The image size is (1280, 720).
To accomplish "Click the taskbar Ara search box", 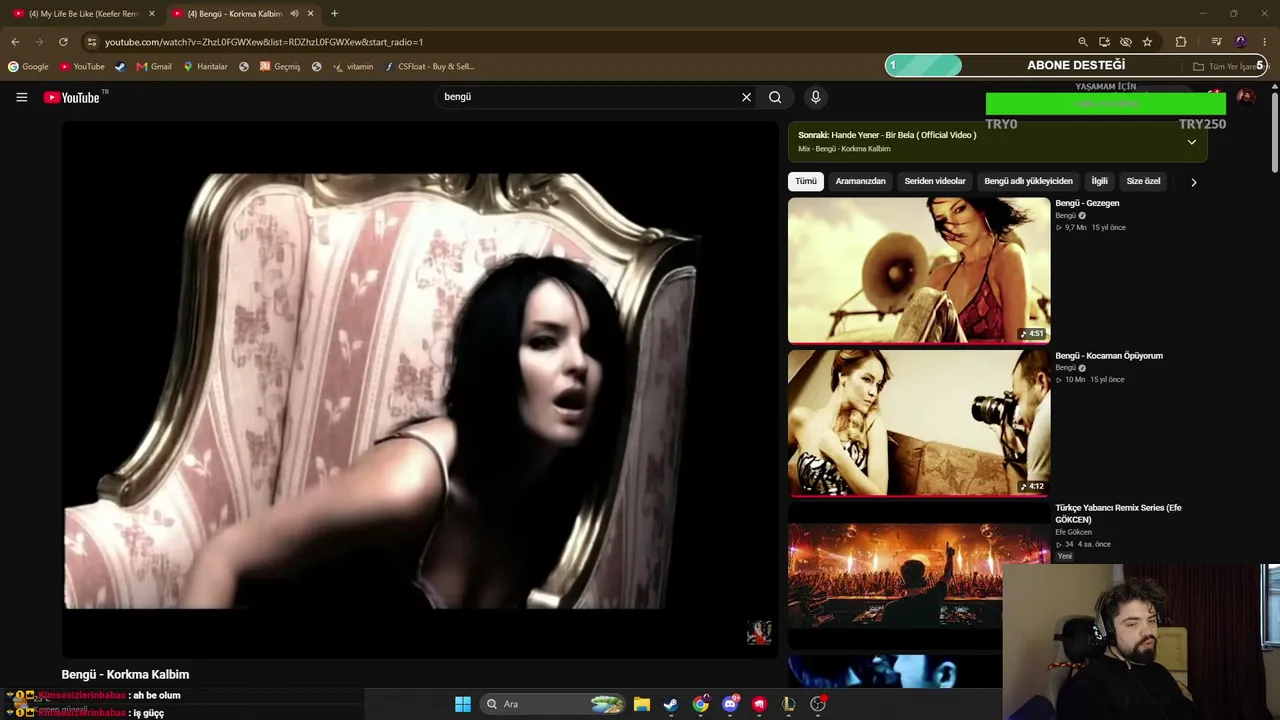I will [x=553, y=704].
